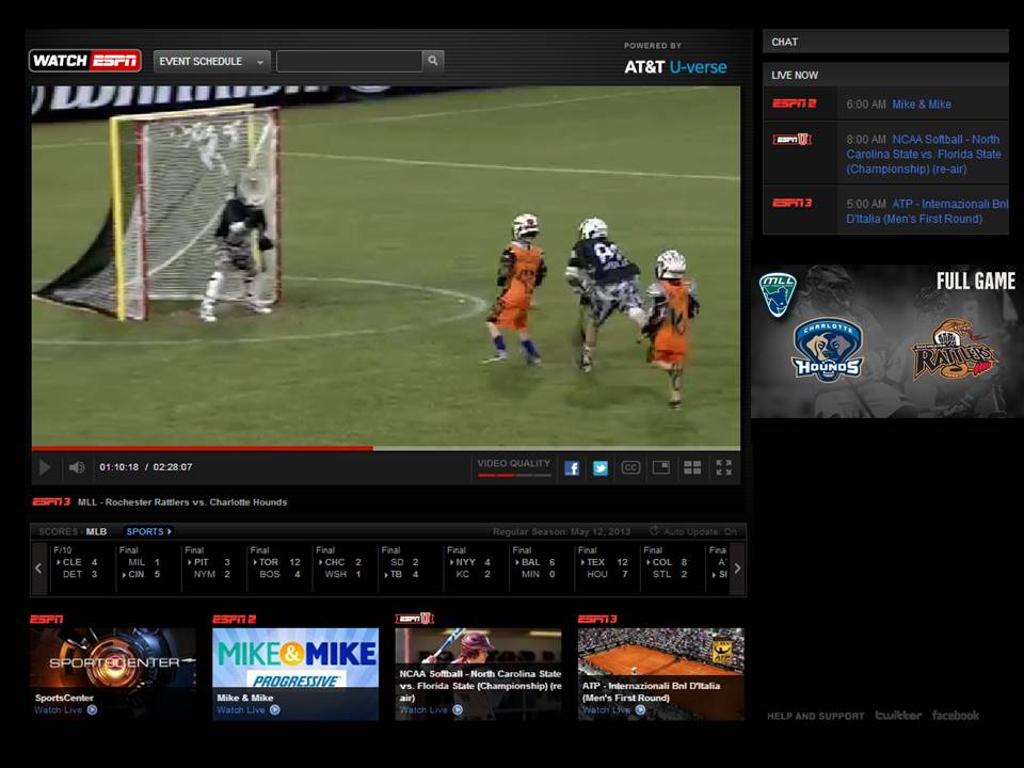Open the MIL vs CIN score

click(x=143, y=563)
